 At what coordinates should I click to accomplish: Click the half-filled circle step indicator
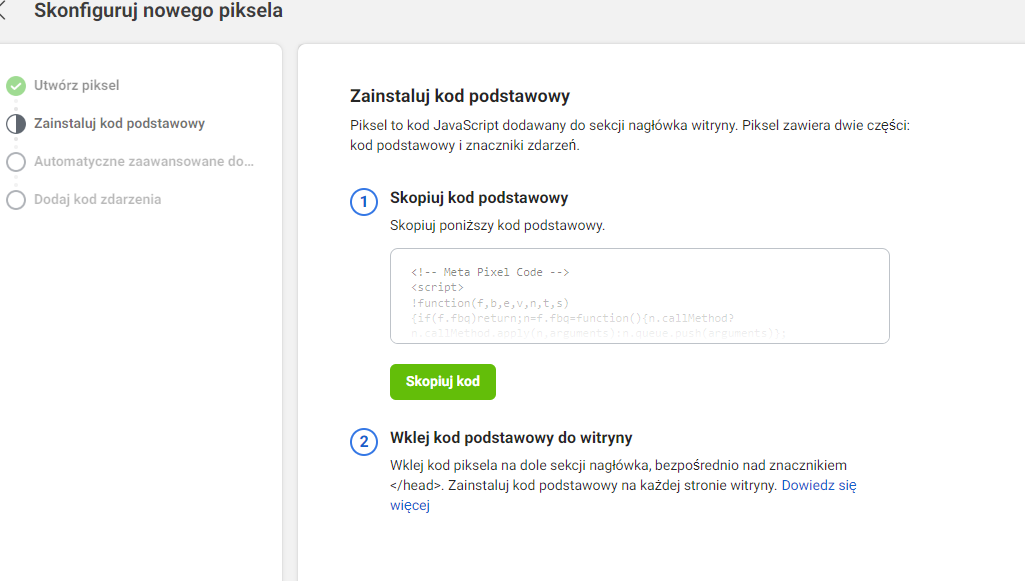coord(16,124)
